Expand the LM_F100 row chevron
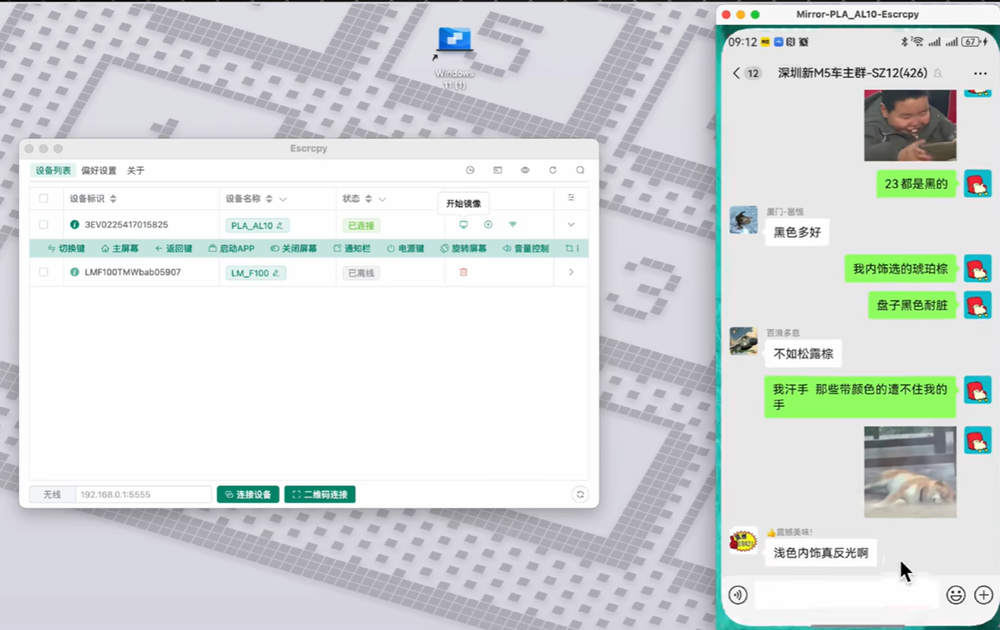Image resolution: width=1000 pixels, height=630 pixels. [571, 272]
